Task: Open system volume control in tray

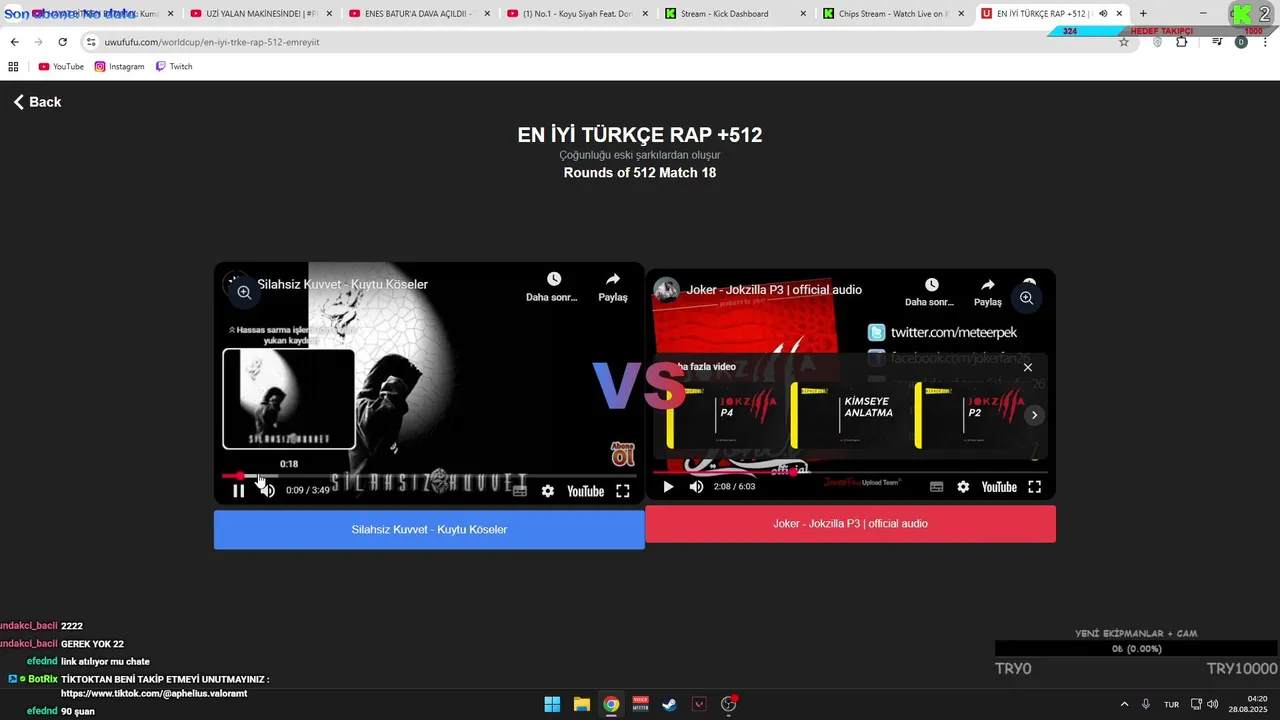Action: 1213,704
